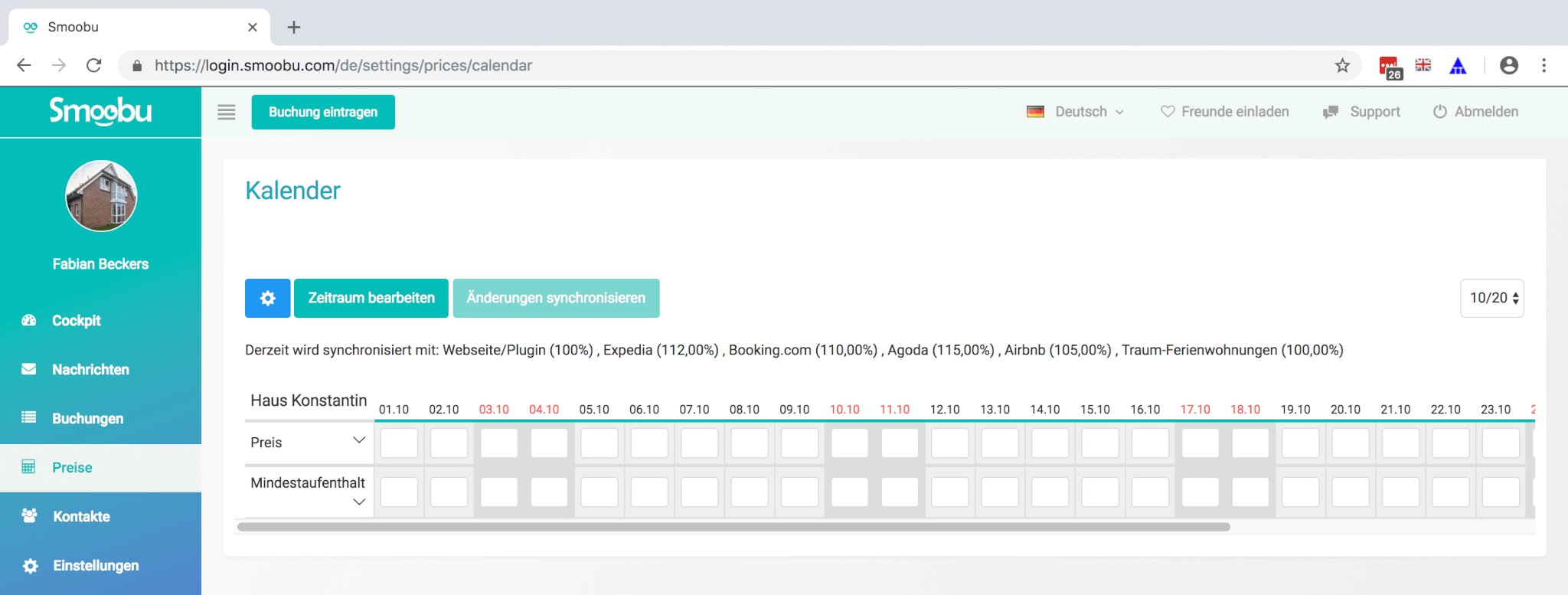Screen dimensions: 1568x595
Task: Click the Preis field for 23.10
Action: (x=1501, y=443)
